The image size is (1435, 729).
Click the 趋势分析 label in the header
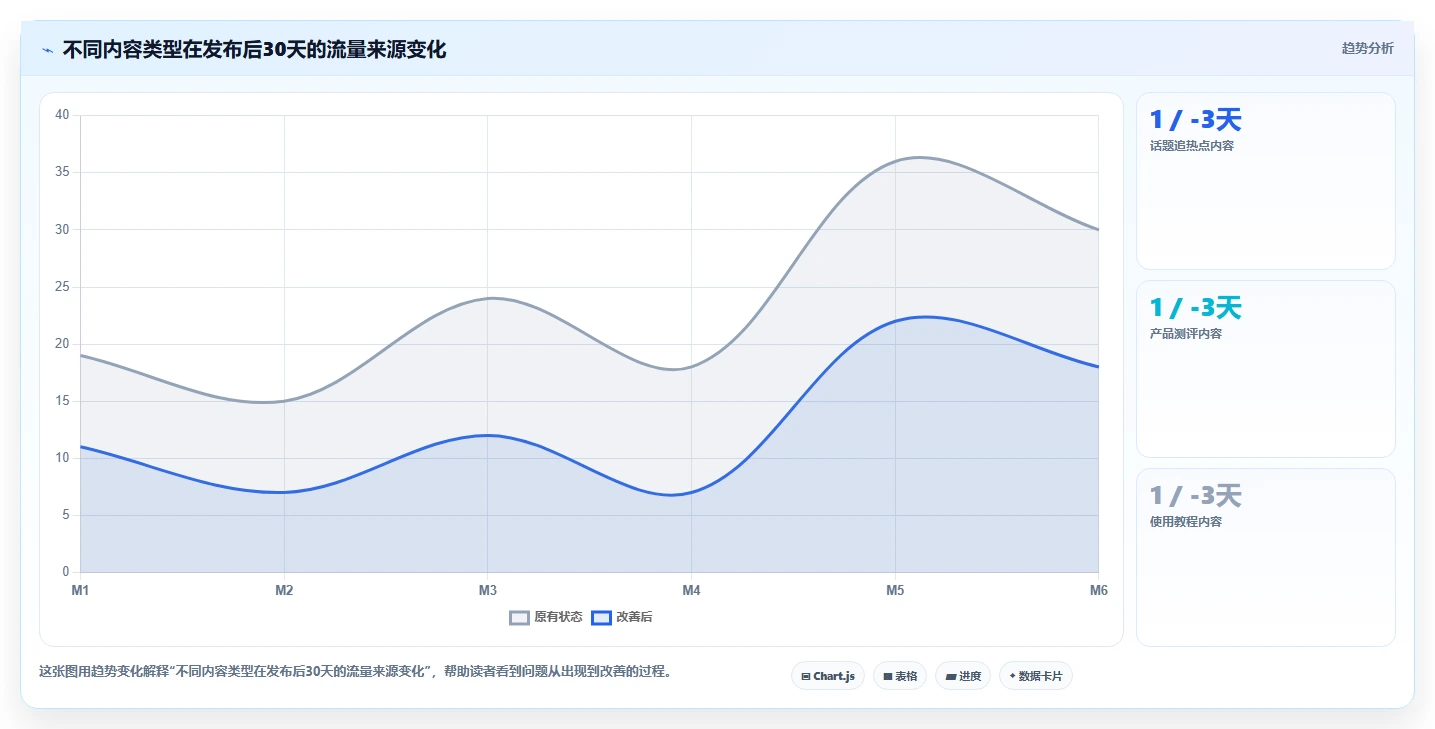(x=1367, y=48)
